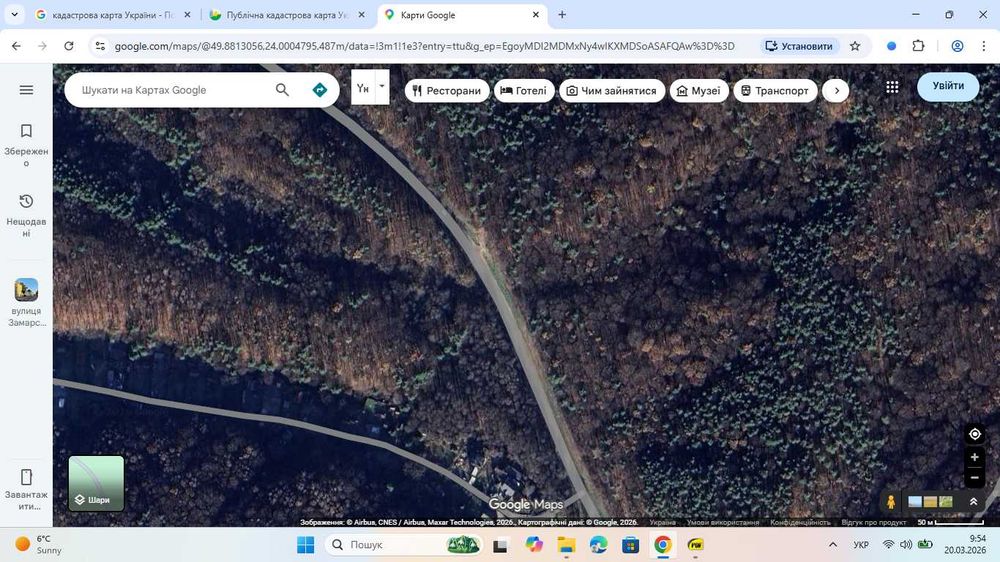Open the Google apps grid
Image resolution: width=1000 pixels, height=562 pixels.
pos(892,87)
